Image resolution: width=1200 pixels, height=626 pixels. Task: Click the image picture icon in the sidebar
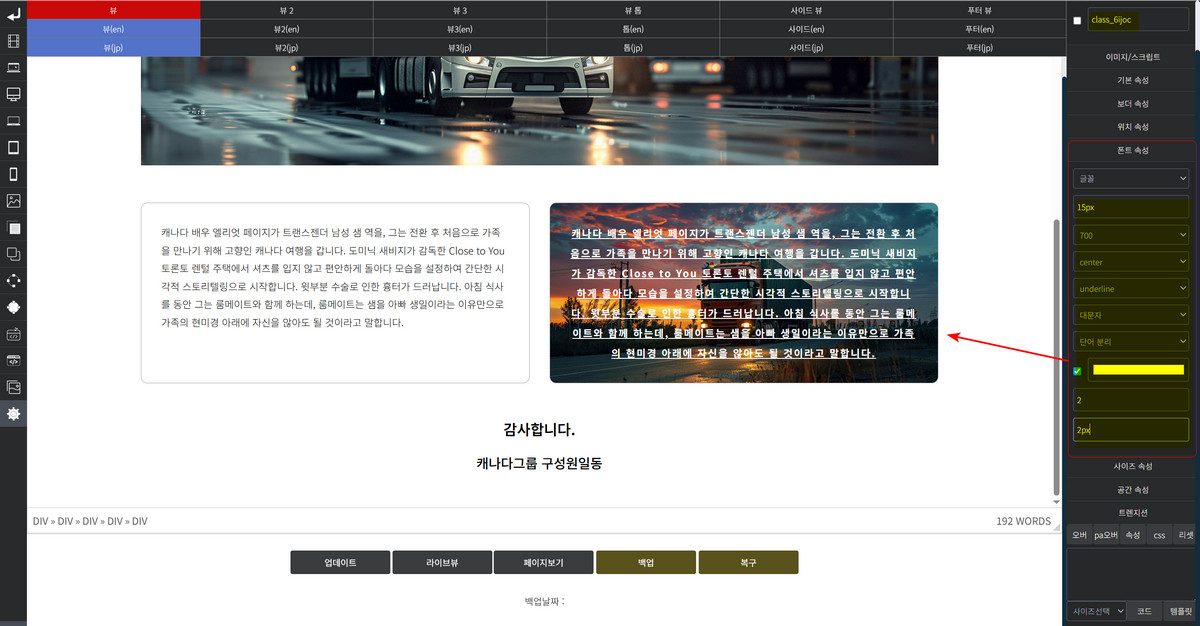[x=13, y=201]
